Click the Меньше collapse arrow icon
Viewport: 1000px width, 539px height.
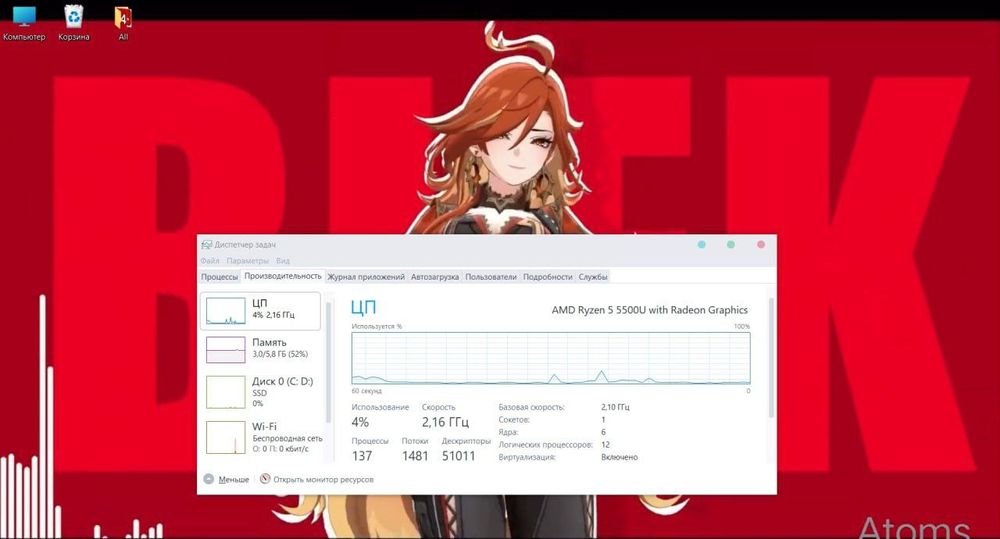pyautogui.click(x=209, y=479)
